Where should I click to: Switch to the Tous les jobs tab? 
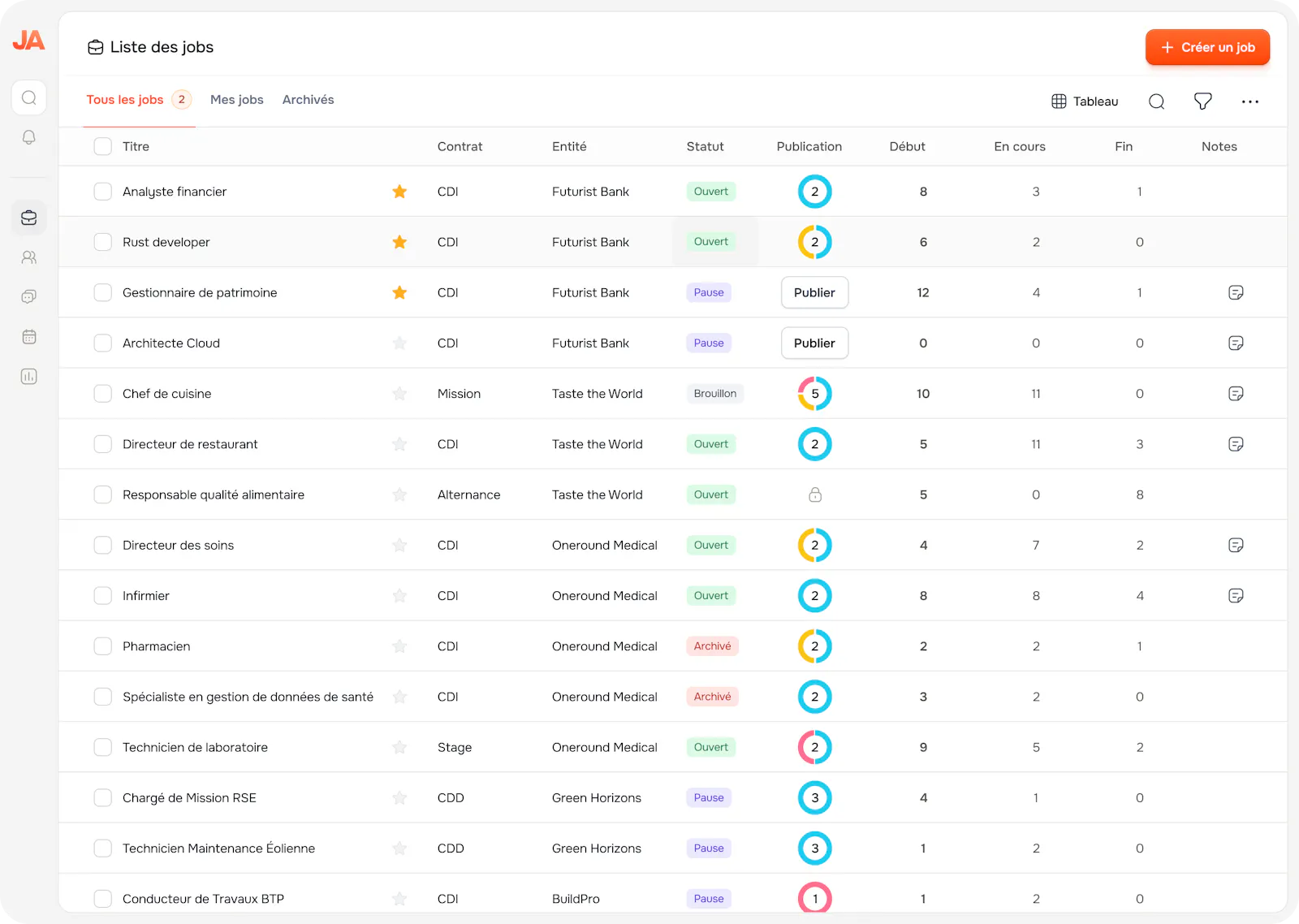point(125,100)
